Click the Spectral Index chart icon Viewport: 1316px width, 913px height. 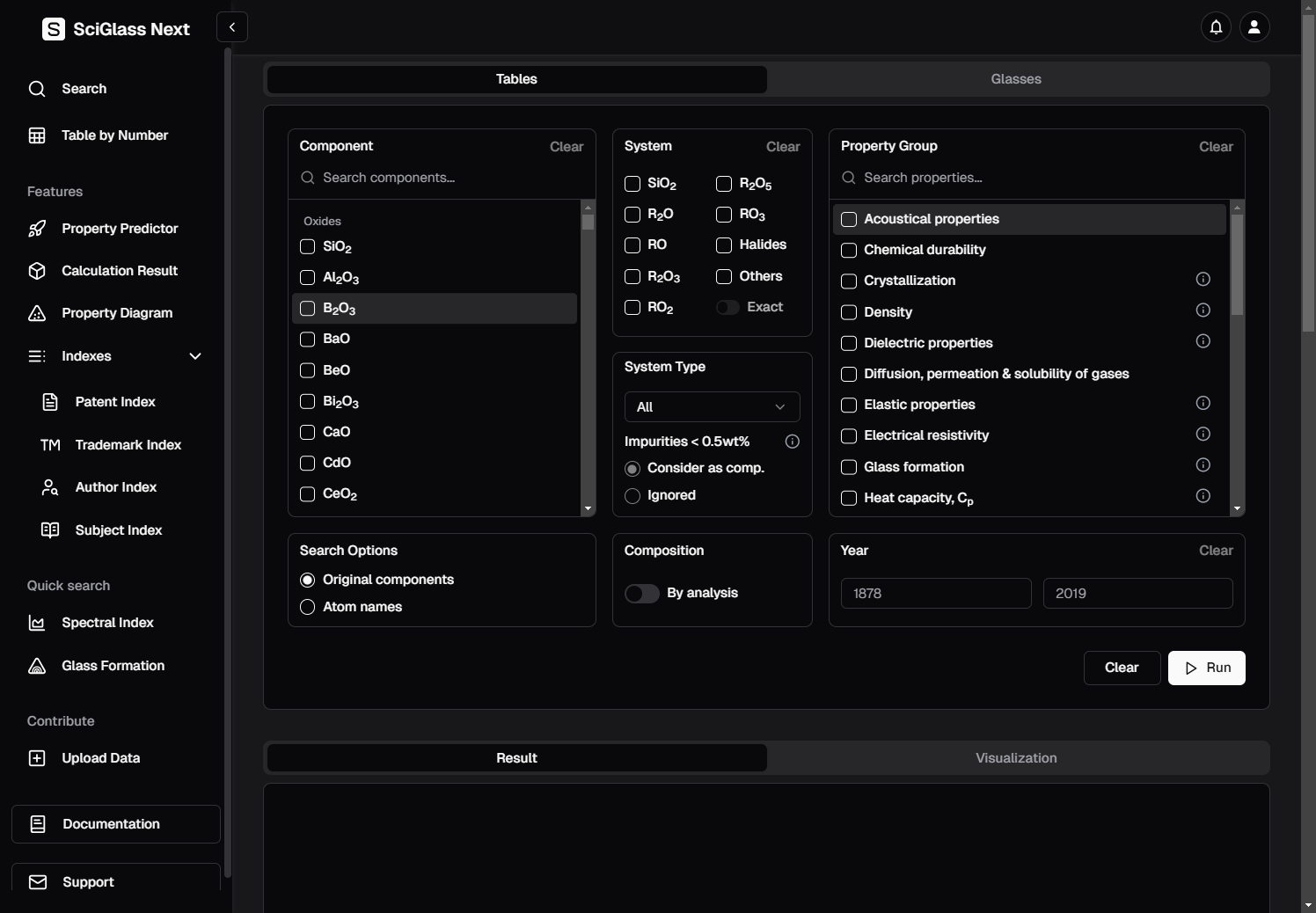(37, 623)
